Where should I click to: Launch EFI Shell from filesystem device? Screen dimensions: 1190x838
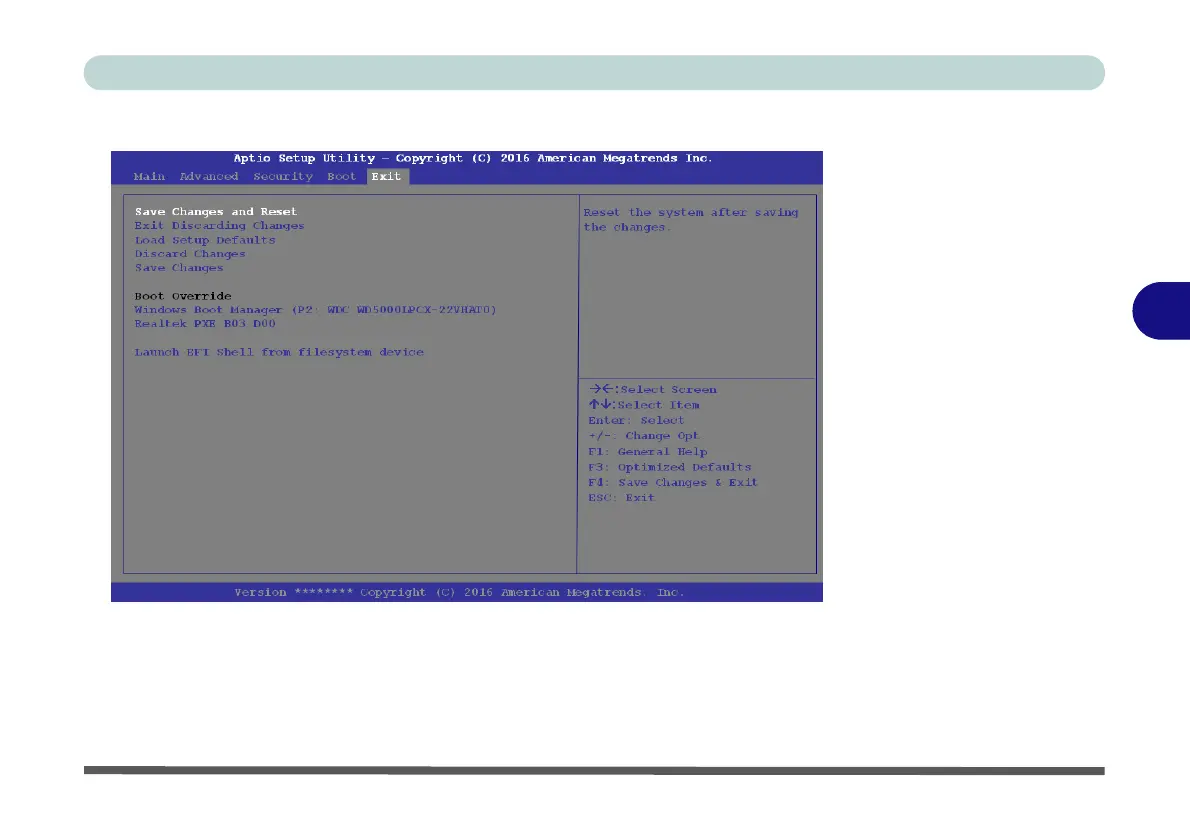pos(279,352)
